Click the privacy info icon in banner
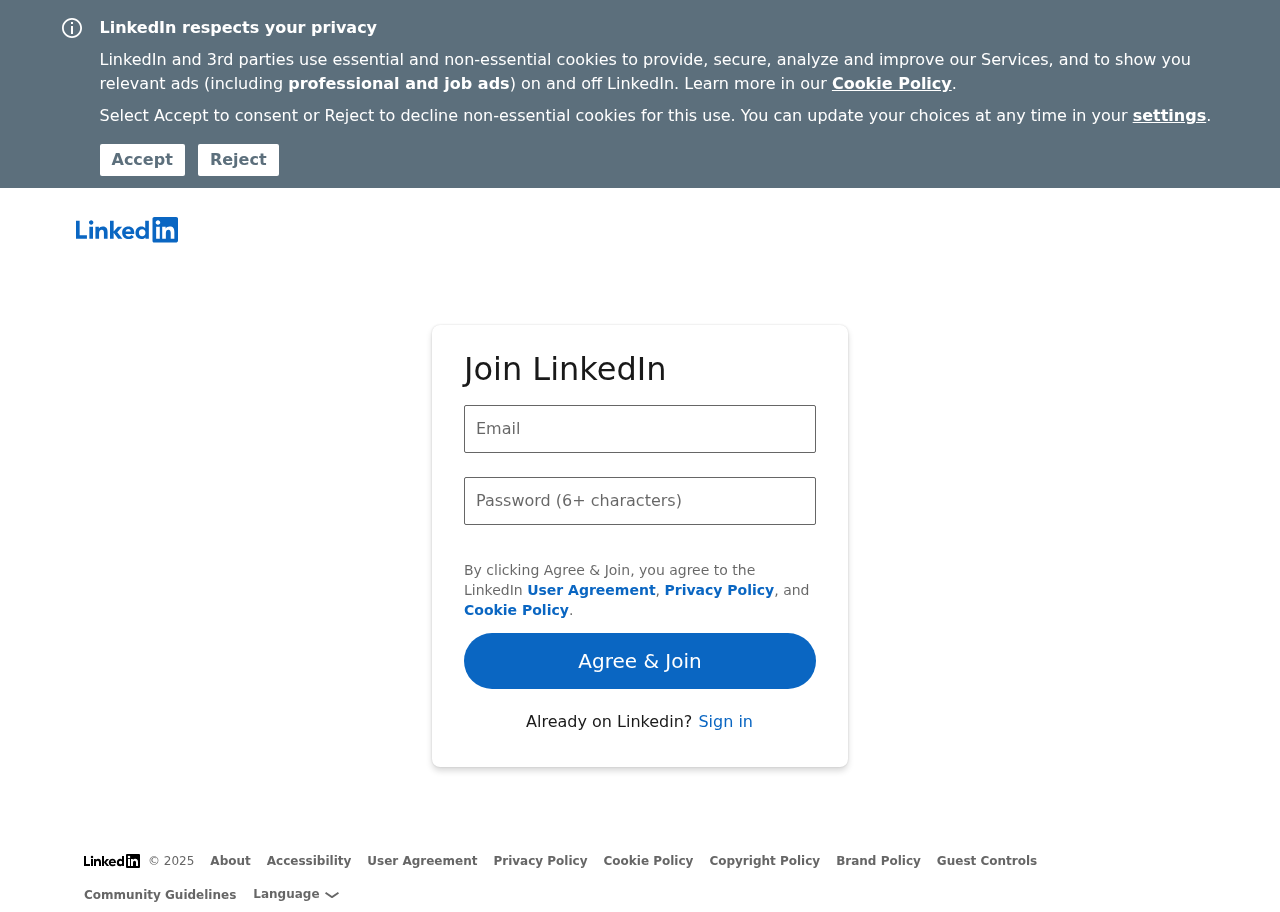 tap(72, 28)
